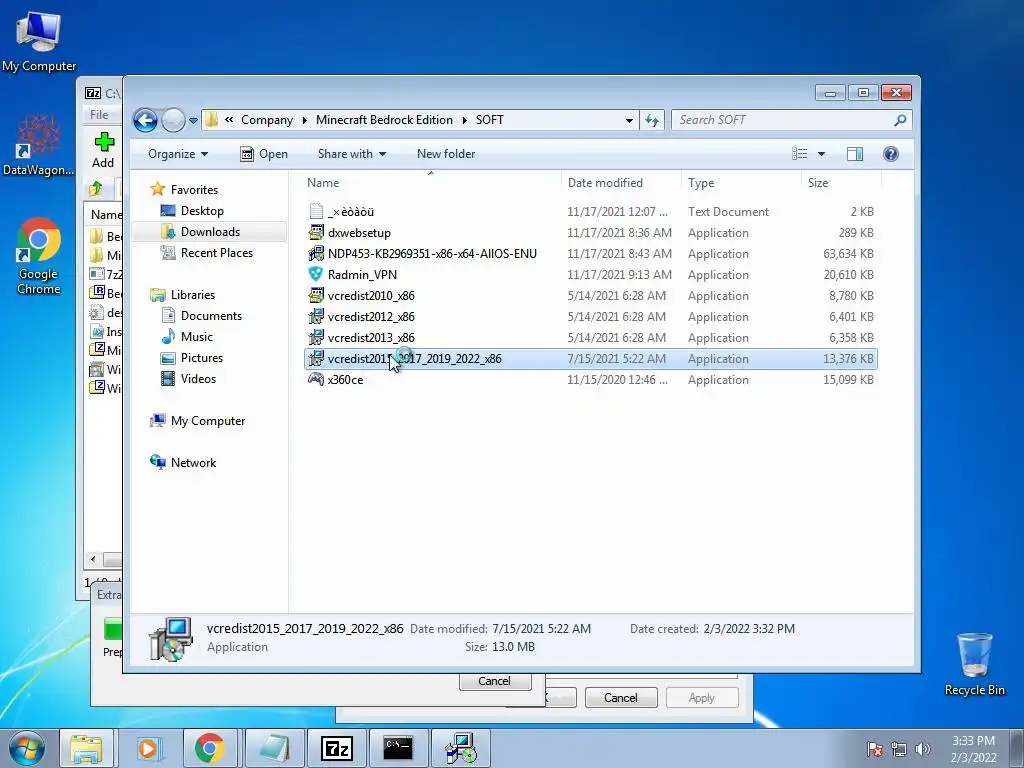The image size is (1024, 768).
Task: Open the Music library
Action: (x=197, y=337)
